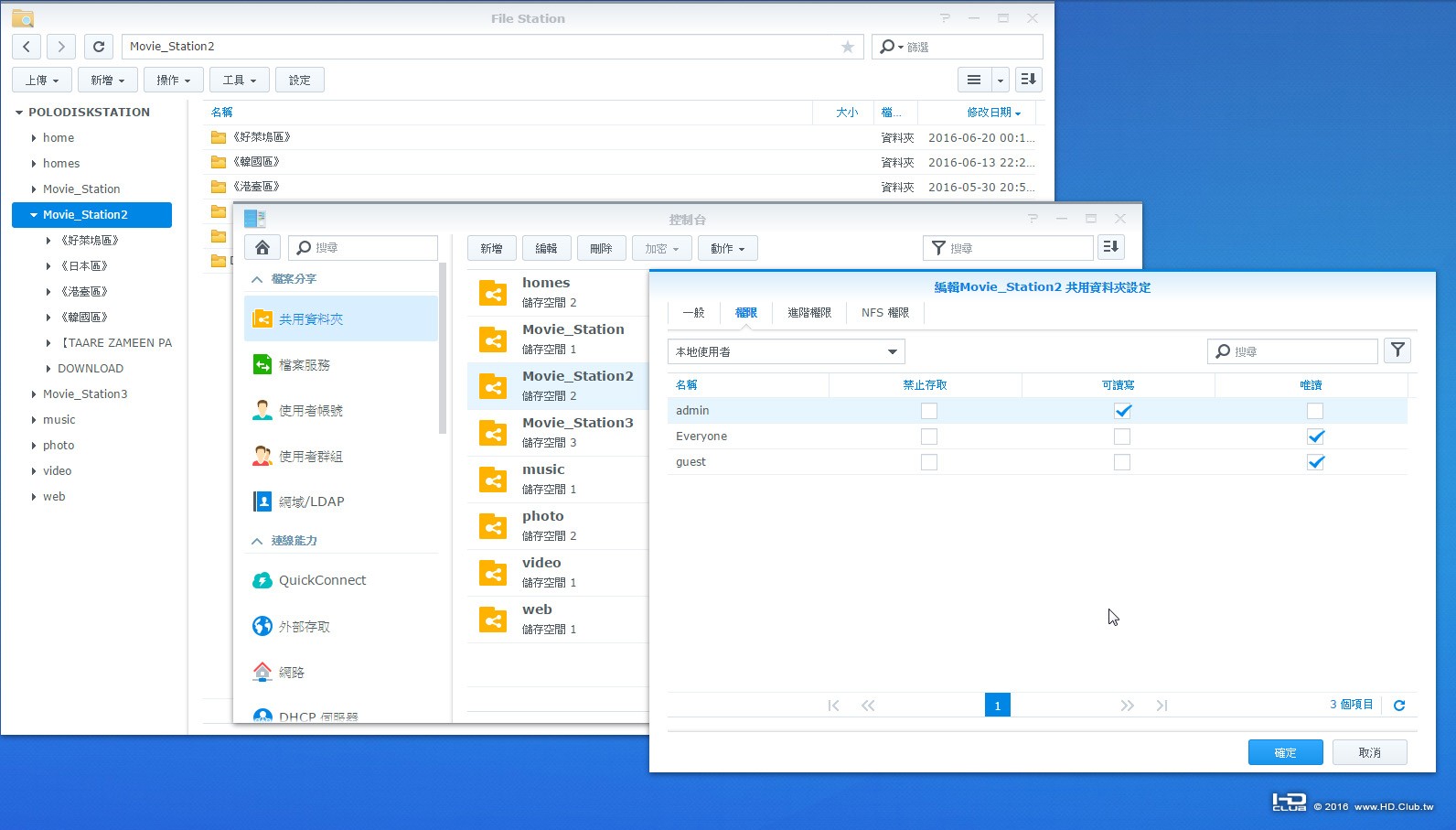Viewport: 1456px width, 830px height.
Task: Switch to the Permissions (權限) tab
Action: 746,313
